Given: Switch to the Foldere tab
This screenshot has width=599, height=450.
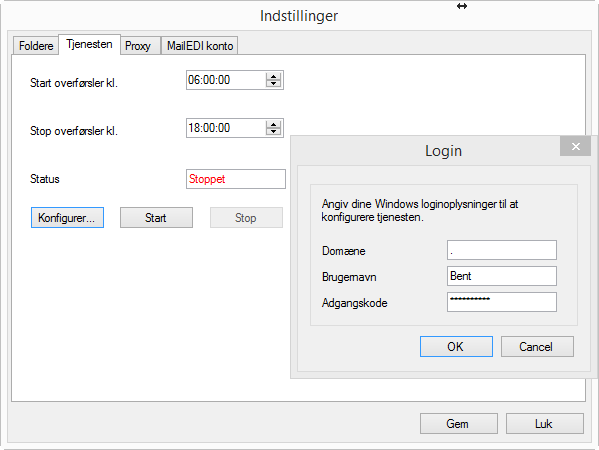Looking at the screenshot, I should [x=36, y=46].
